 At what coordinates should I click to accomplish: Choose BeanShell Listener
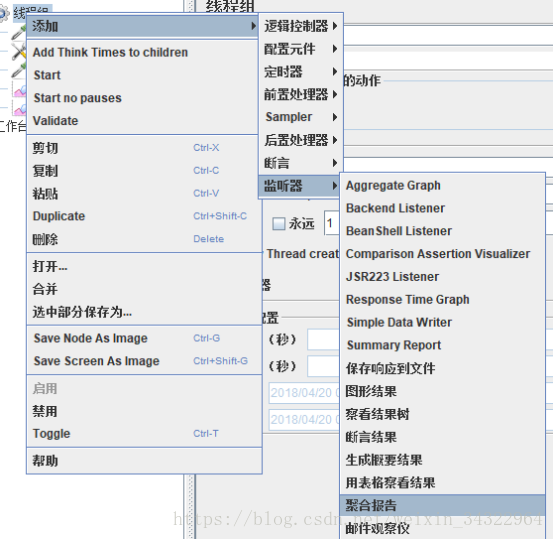[x=443, y=231]
